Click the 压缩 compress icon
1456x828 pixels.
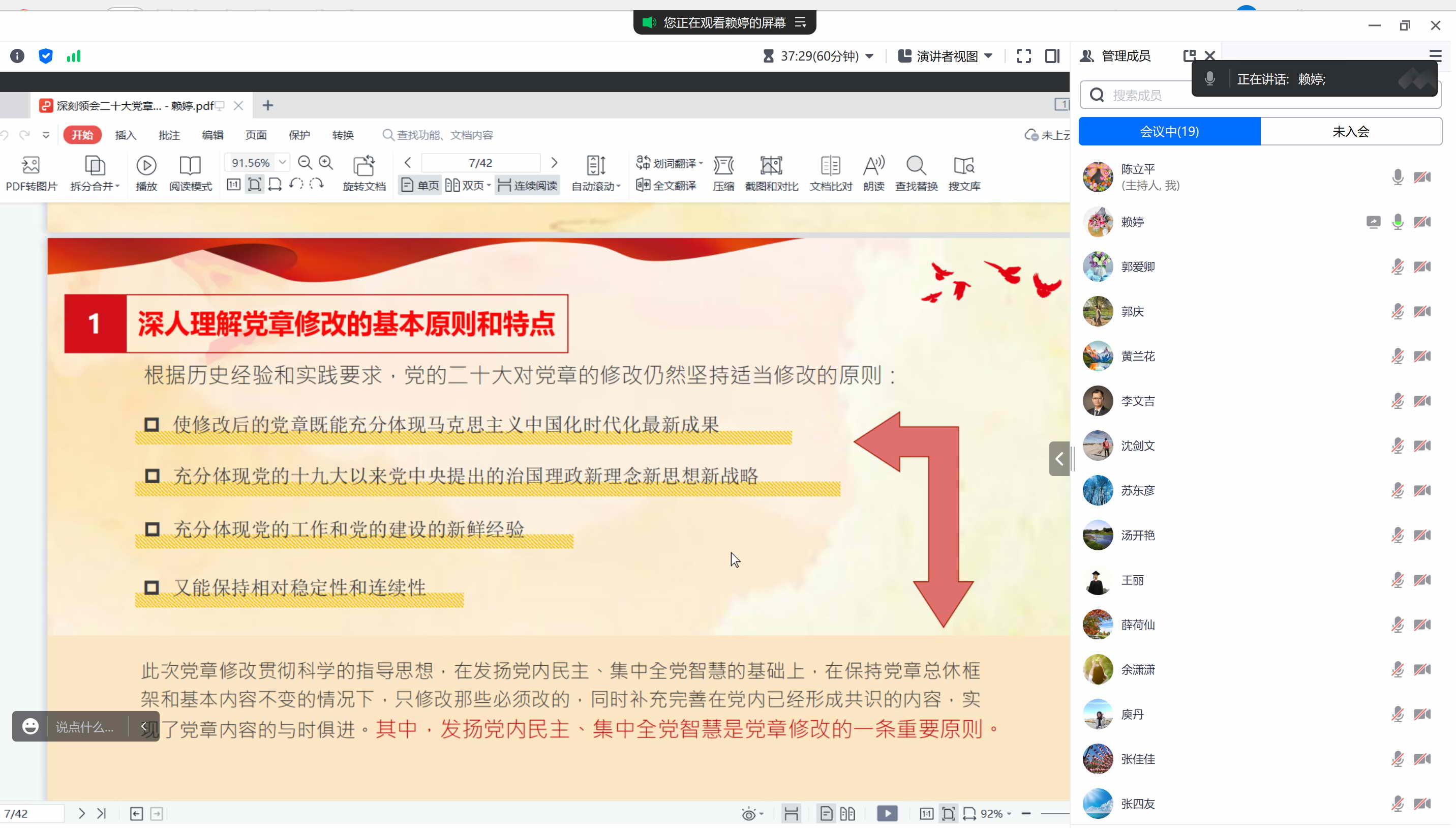click(x=723, y=165)
